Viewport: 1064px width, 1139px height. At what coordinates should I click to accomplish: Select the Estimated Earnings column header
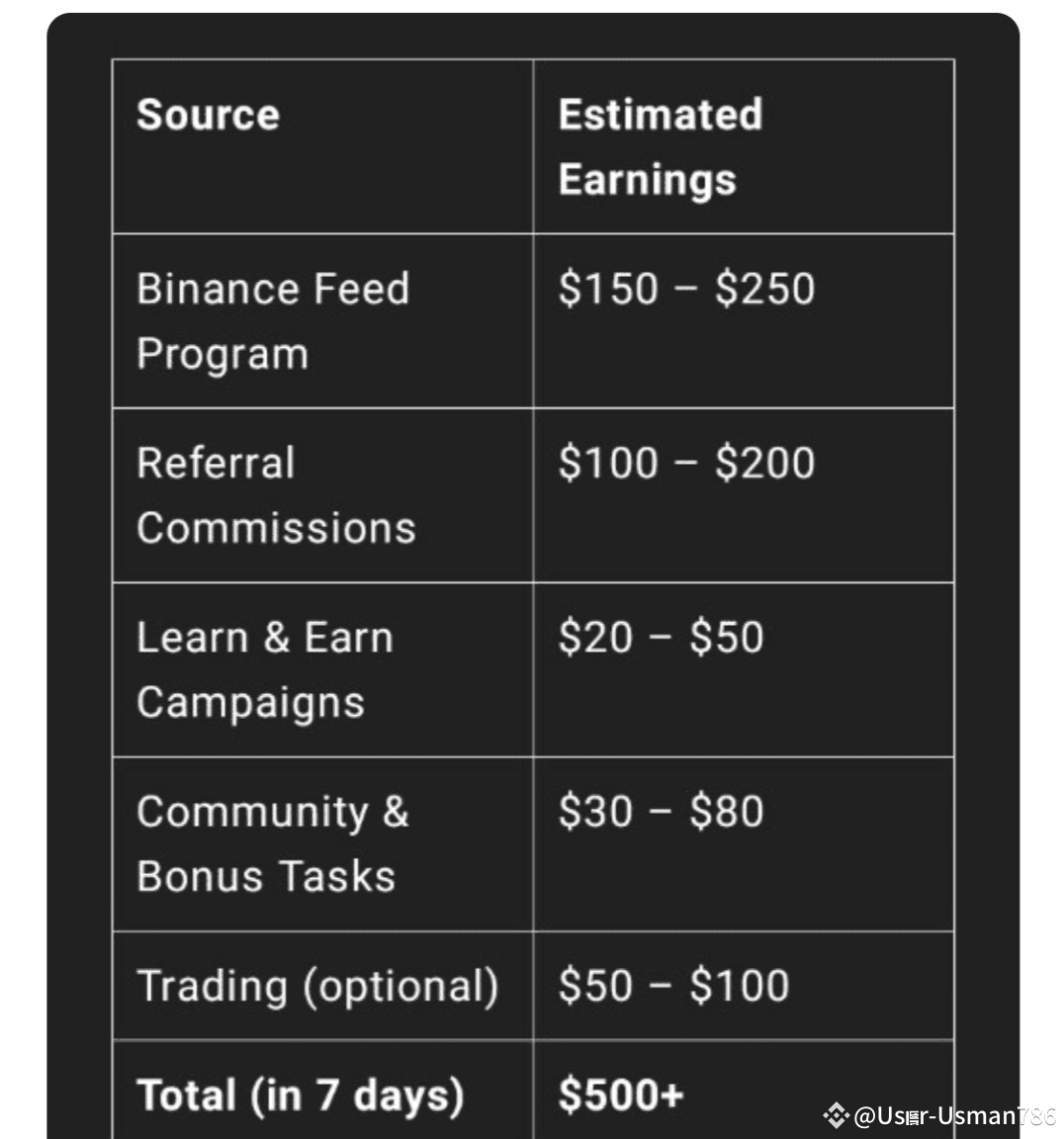(661, 146)
